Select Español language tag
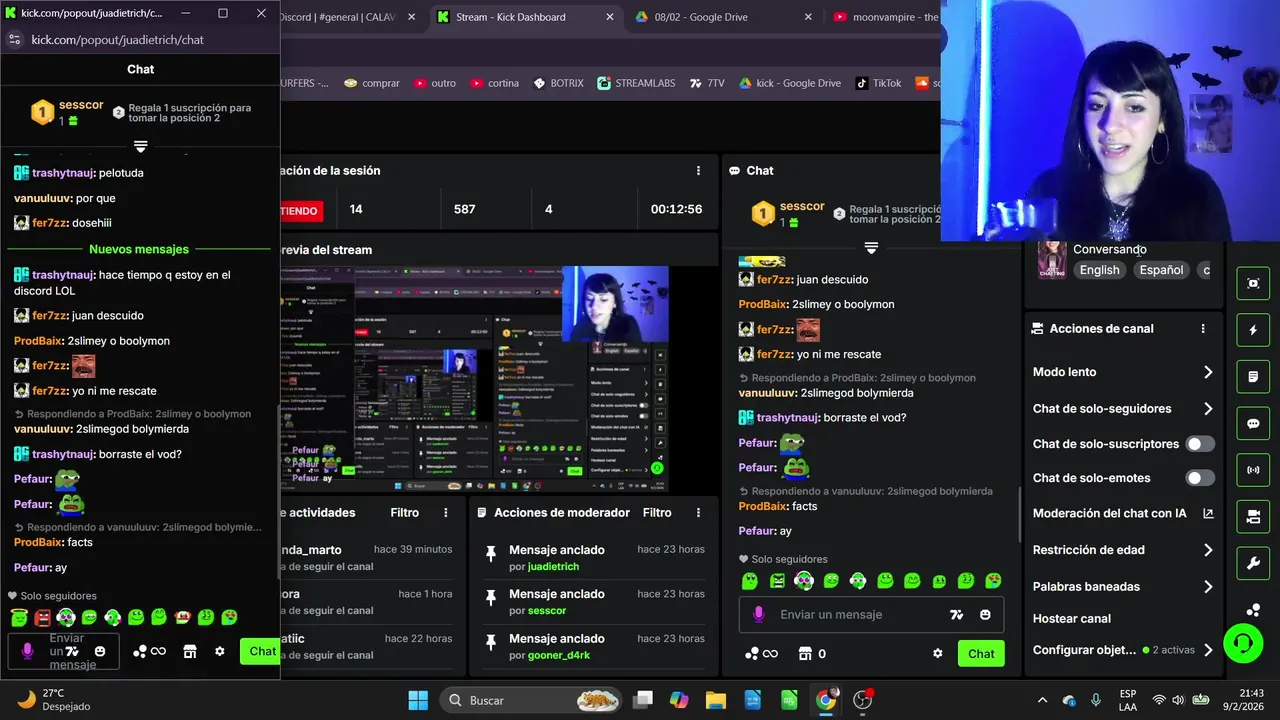This screenshot has height=720, width=1280. point(1161,270)
